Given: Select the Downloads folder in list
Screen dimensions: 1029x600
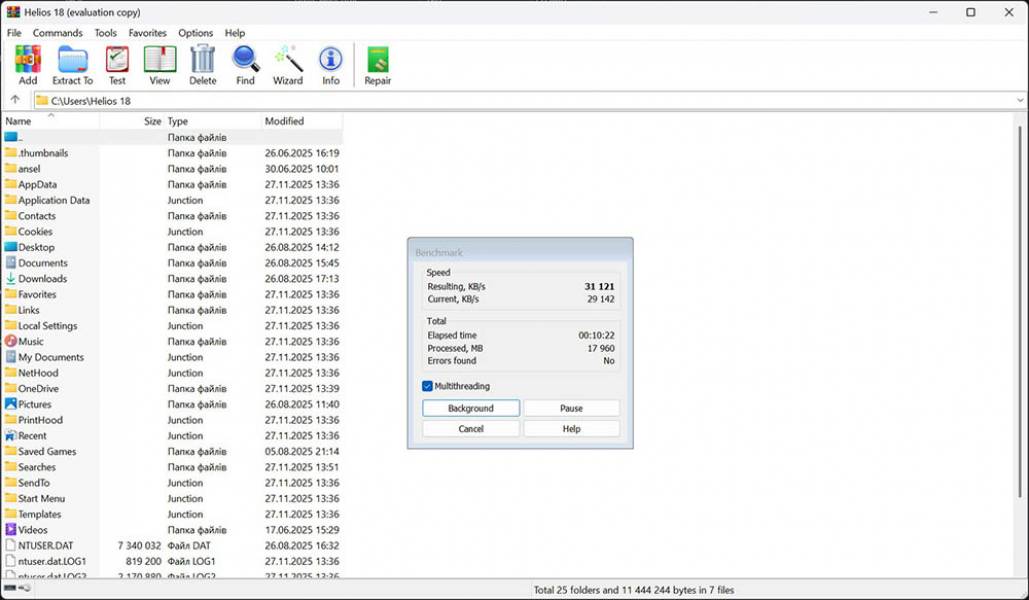Looking at the screenshot, I should click(x=42, y=279).
